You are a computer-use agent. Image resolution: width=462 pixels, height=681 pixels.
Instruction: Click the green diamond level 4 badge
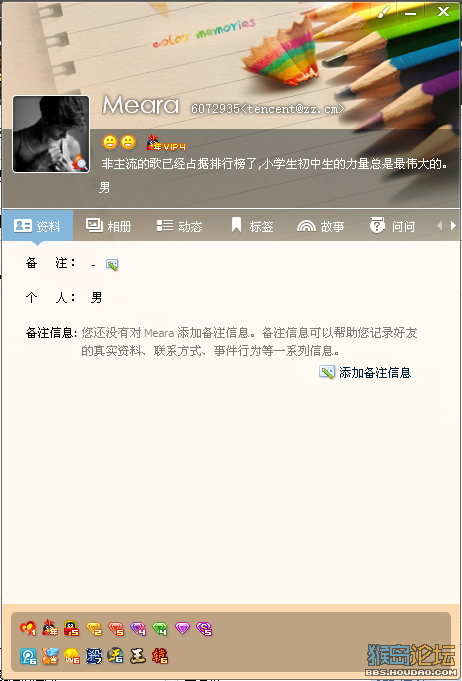tap(160, 628)
